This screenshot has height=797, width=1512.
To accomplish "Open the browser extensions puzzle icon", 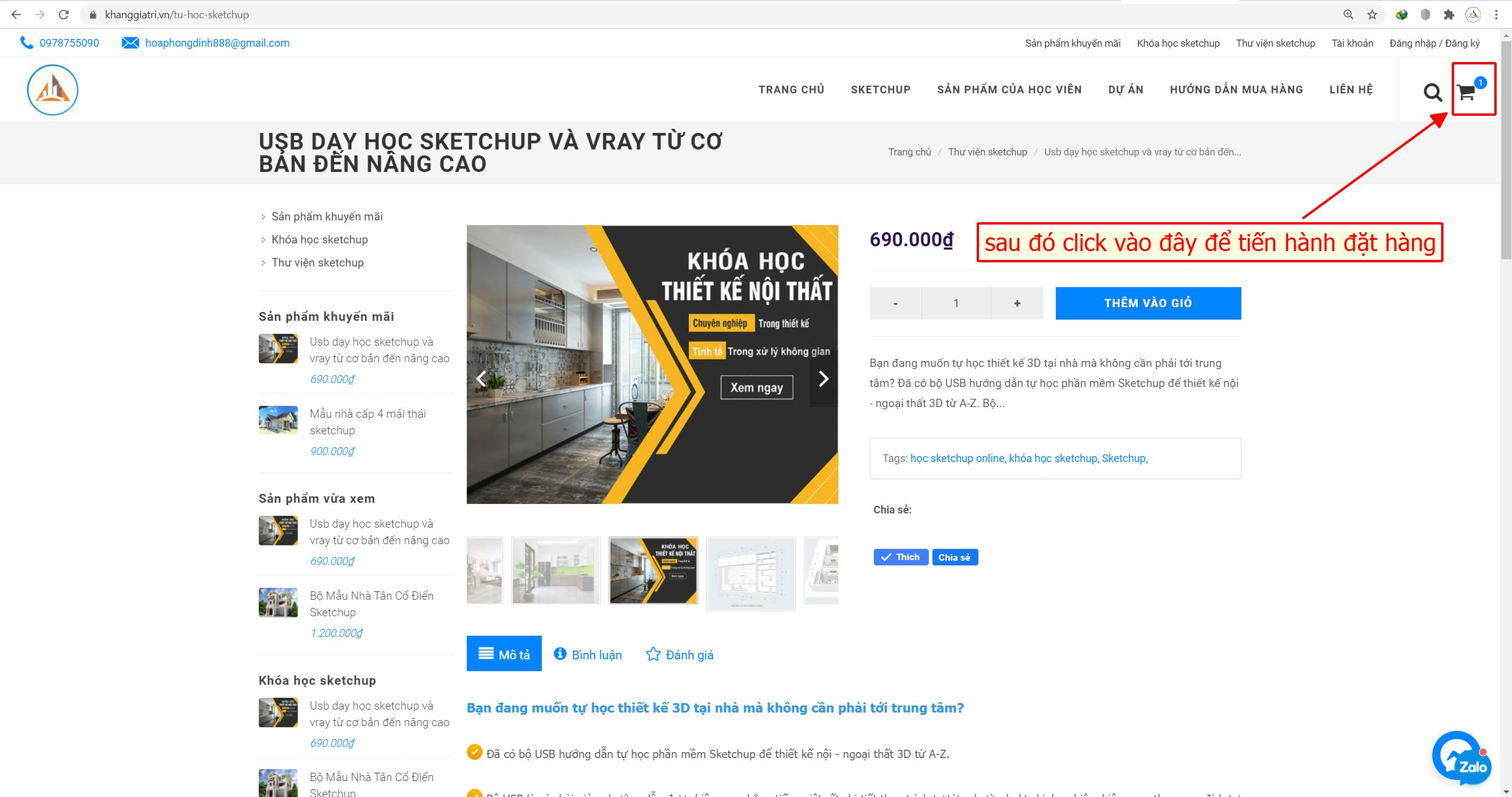I will click(x=1449, y=15).
